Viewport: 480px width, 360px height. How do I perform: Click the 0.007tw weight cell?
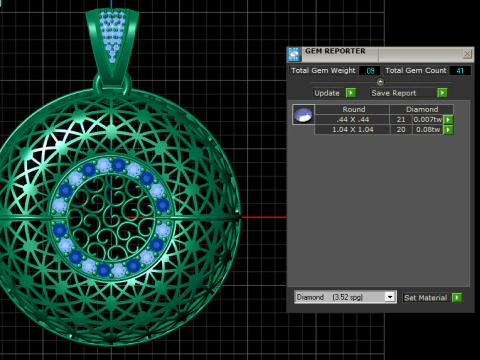tap(428, 119)
